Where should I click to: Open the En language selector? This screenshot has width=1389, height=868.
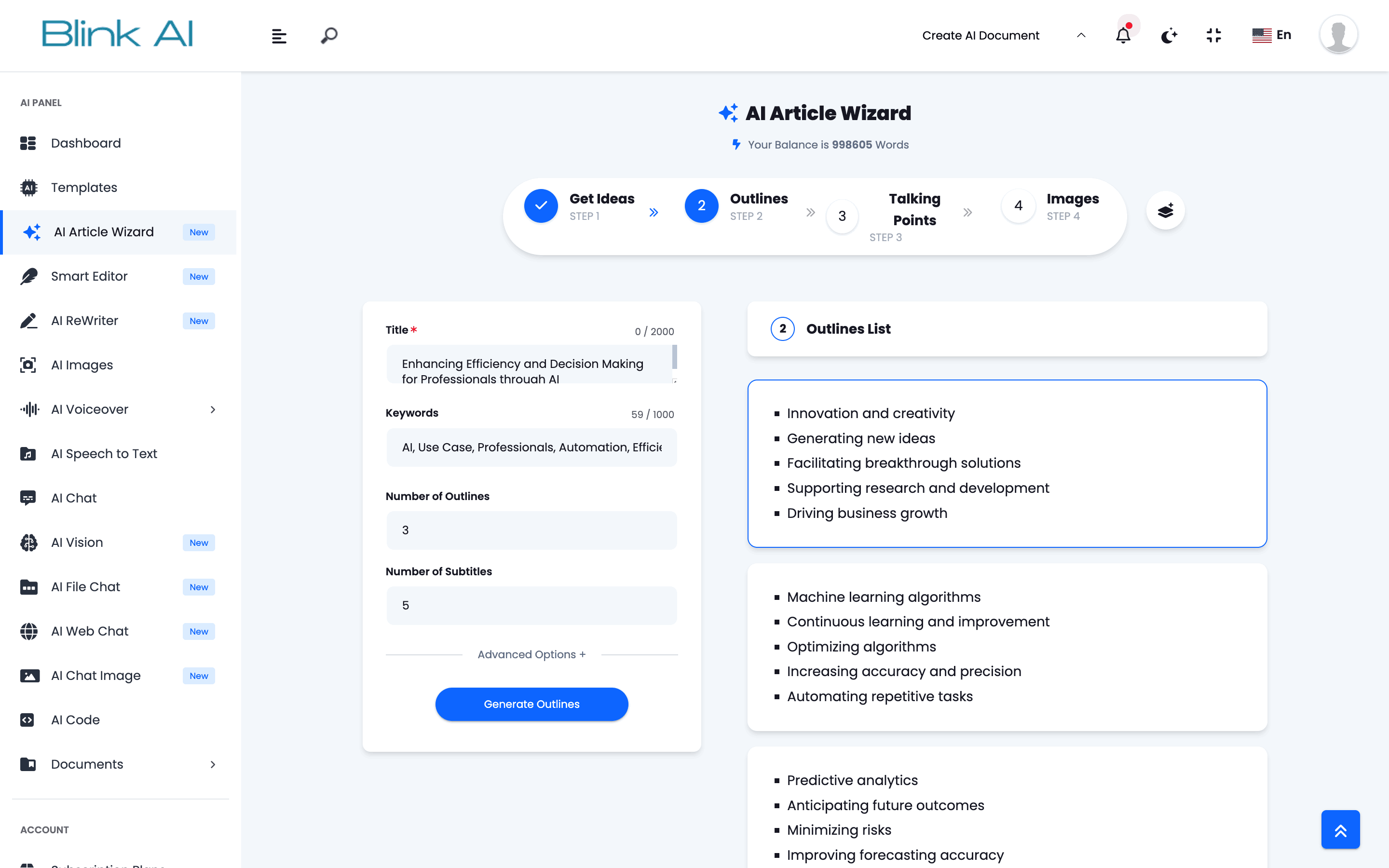click(1272, 35)
